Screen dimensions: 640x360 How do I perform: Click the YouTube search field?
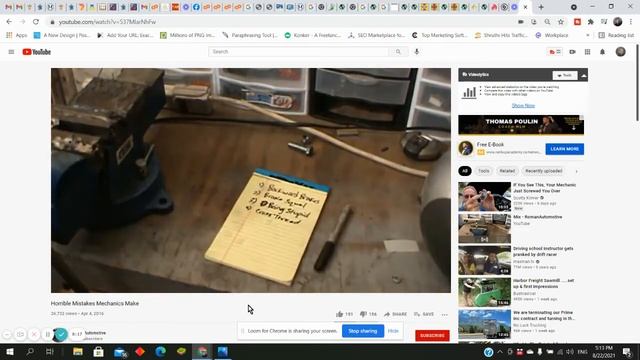[x=299, y=52]
